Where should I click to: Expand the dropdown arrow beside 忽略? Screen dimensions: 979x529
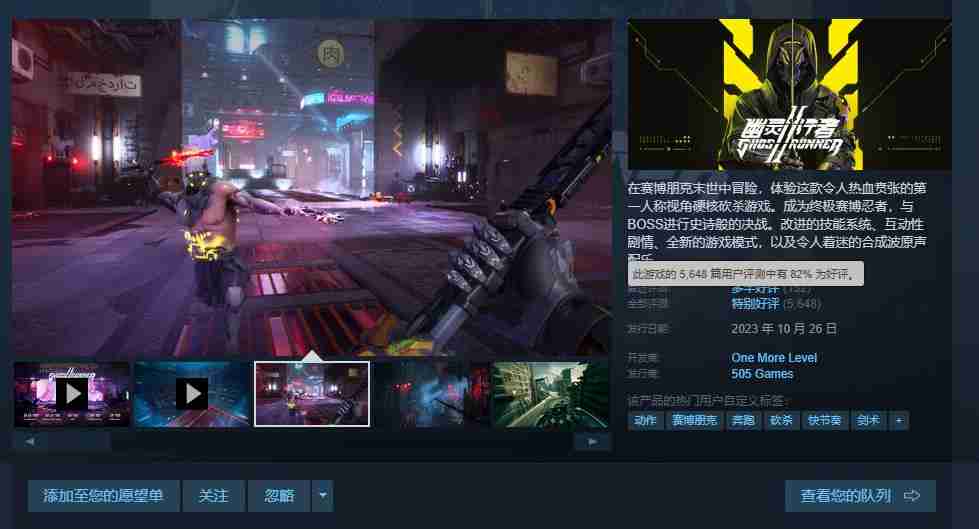323,496
